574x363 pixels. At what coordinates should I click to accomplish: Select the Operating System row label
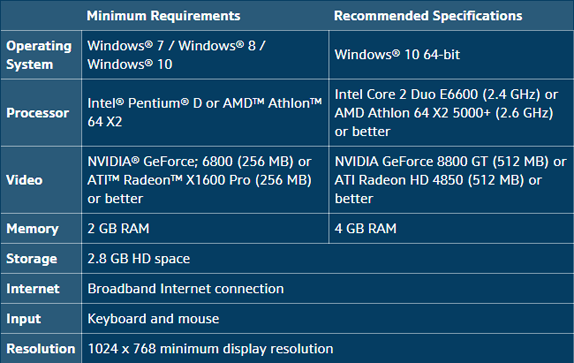(39, 55)
